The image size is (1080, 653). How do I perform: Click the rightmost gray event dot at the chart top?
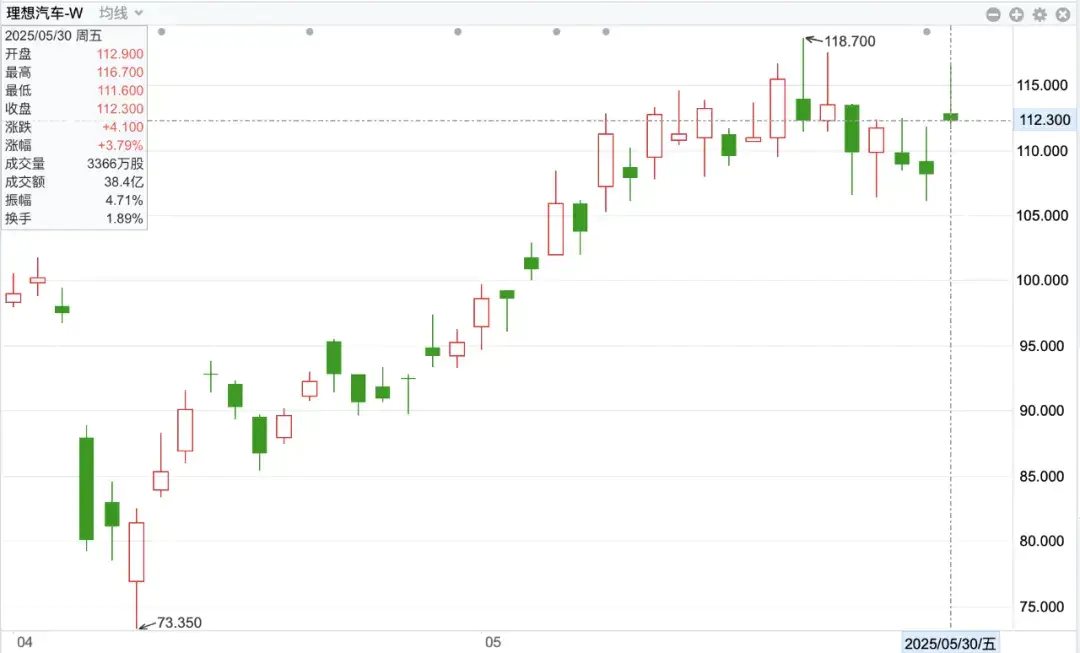926,32
